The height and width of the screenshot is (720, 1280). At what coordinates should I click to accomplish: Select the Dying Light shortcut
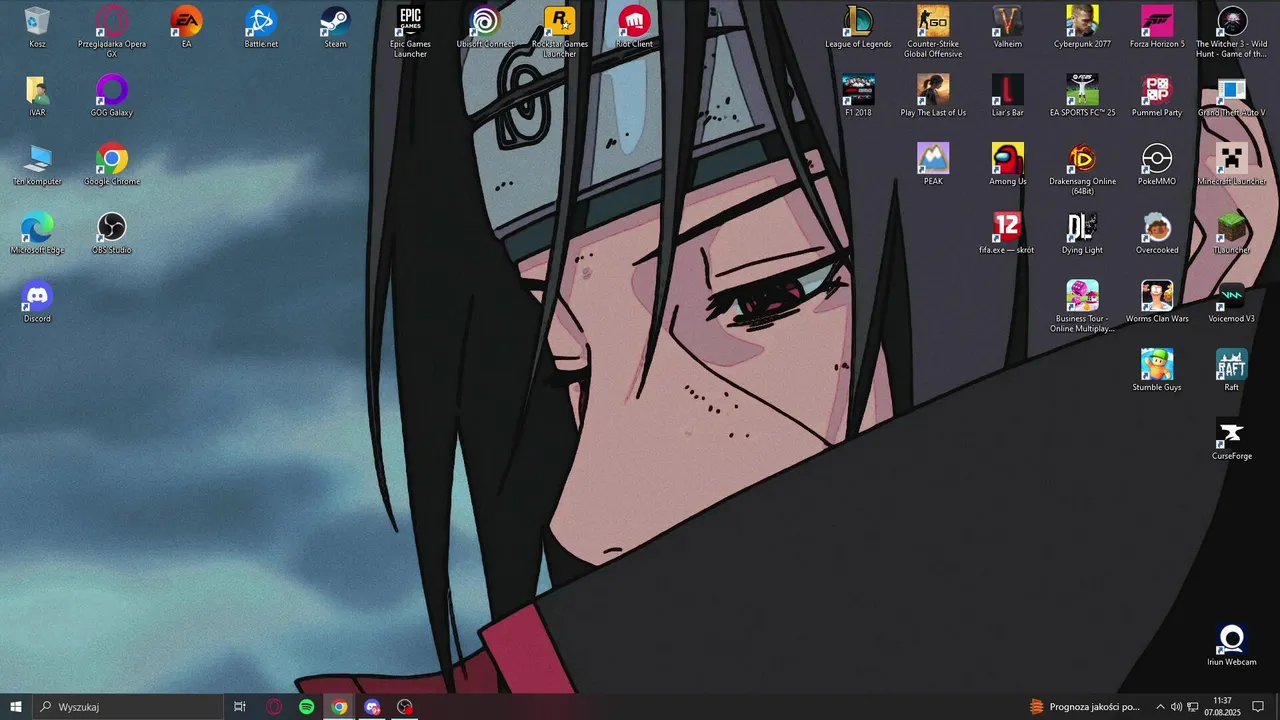coord(1082,234)
